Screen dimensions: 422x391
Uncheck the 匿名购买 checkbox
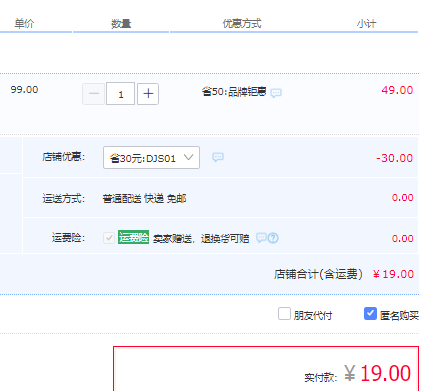tap(370, 314)
